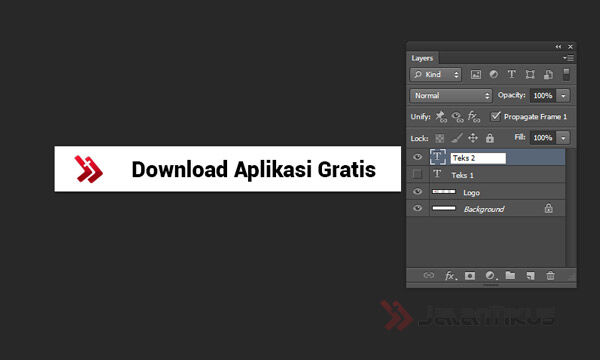
Task: Open the Layers panel flyout menu
Action: [x=568, y=58]
